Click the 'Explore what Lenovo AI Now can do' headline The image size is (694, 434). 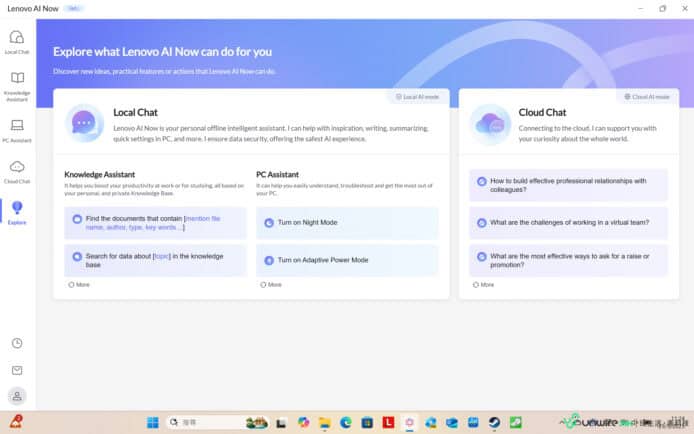[162, 52]
